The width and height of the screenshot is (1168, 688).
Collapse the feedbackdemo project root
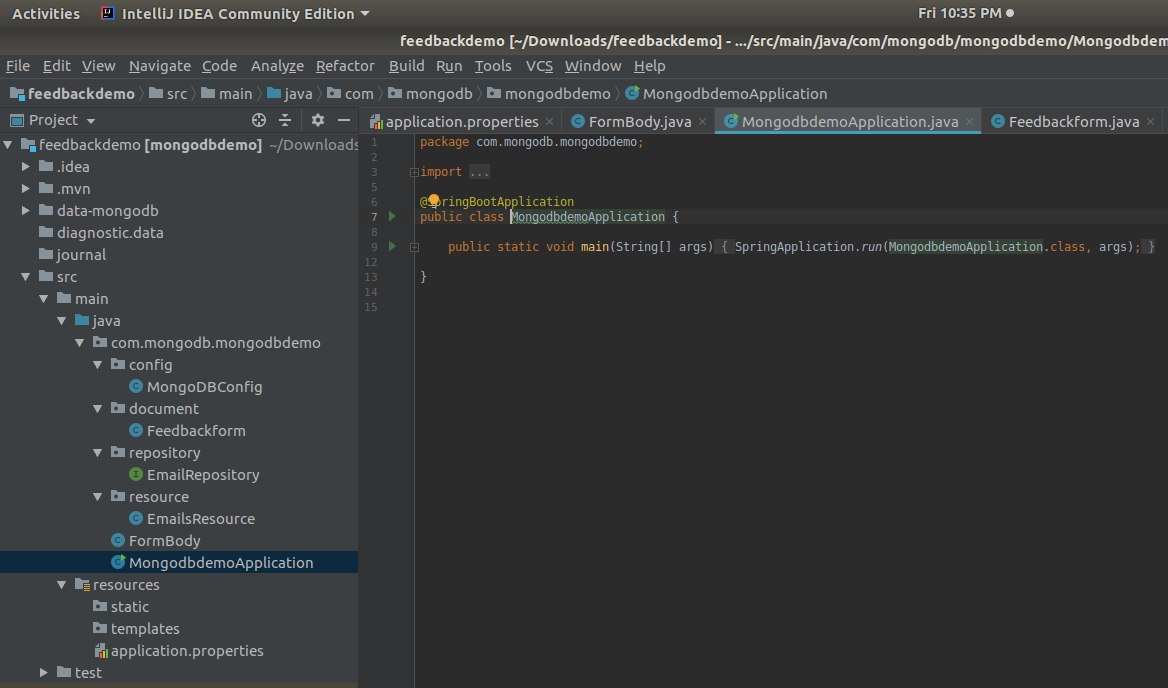tap(8, 144)
